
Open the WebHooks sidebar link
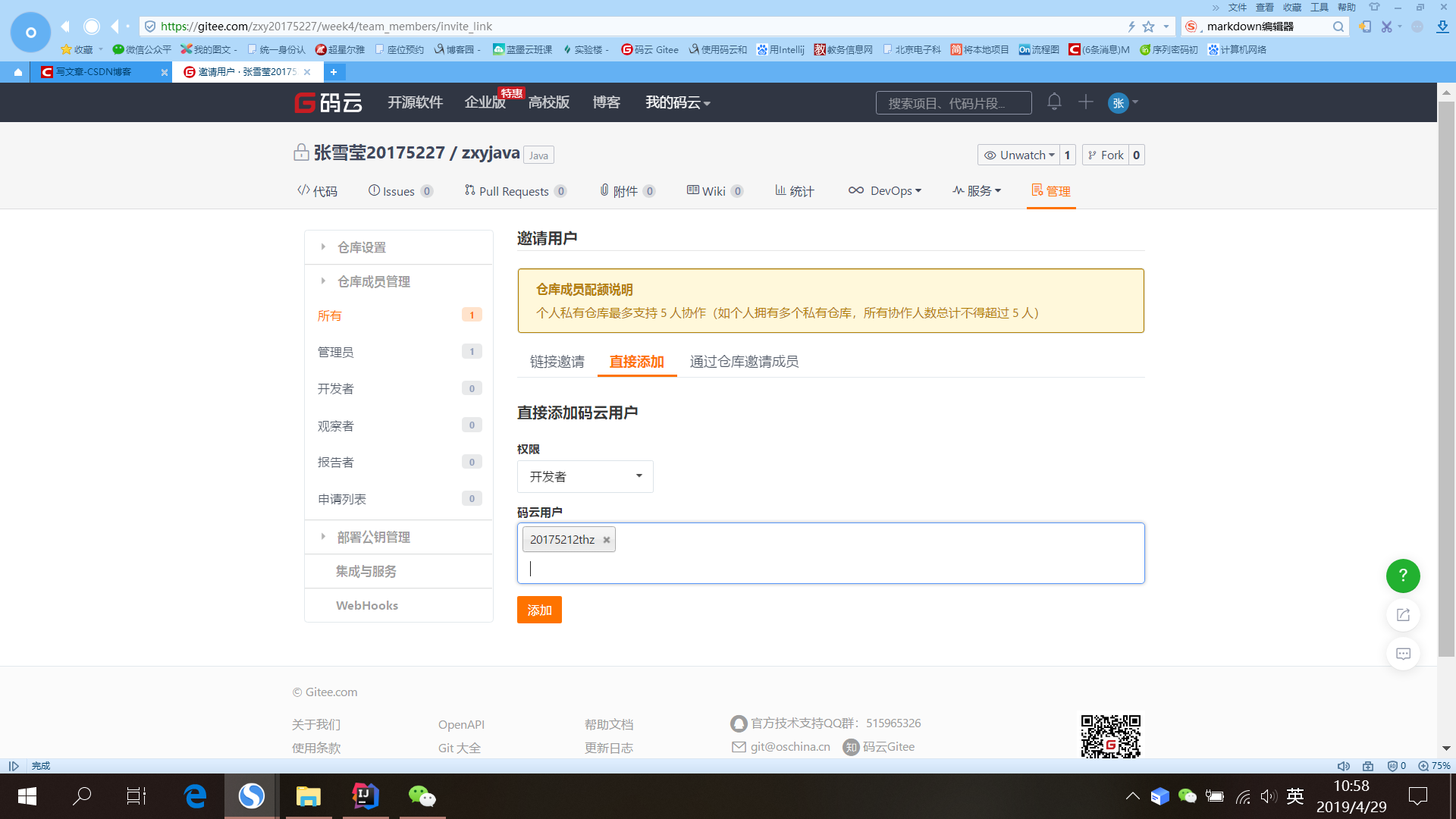tap(366, 605)
